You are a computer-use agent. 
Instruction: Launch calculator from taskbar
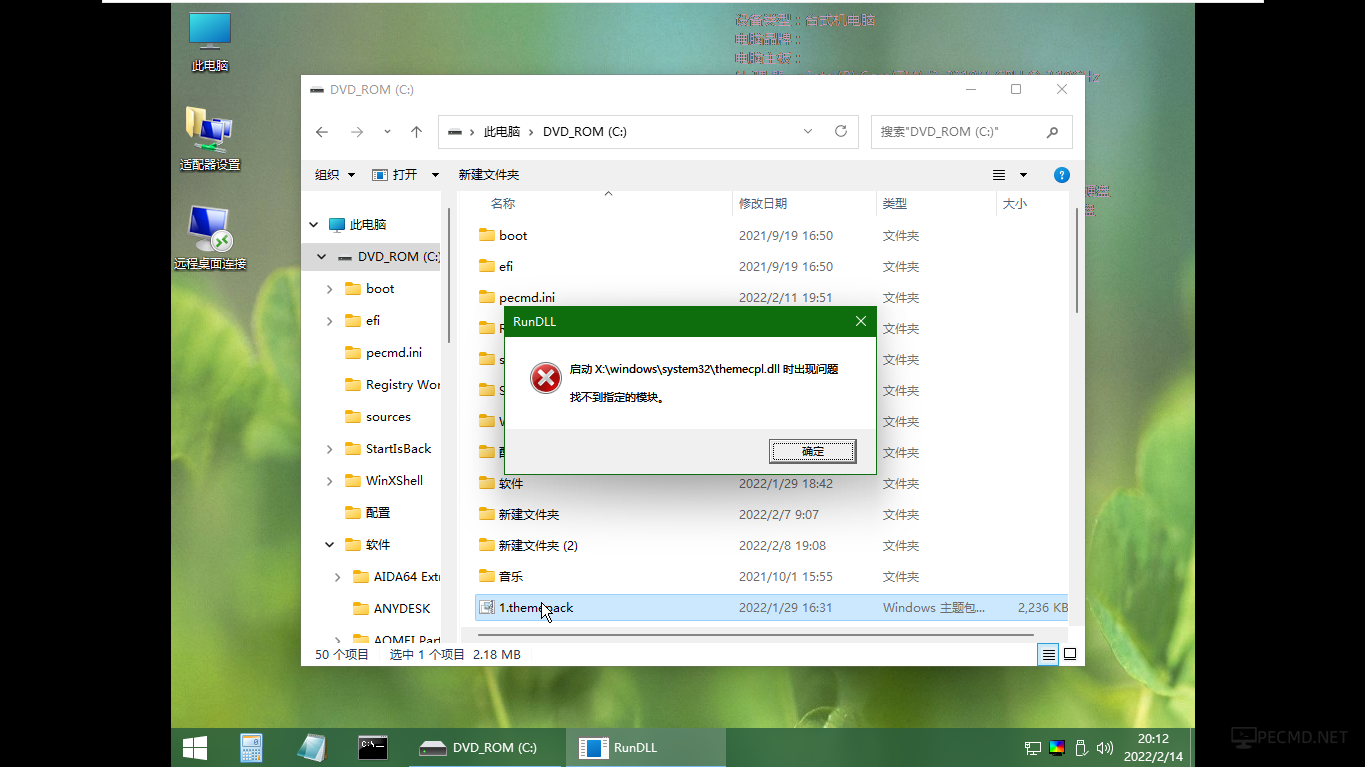click(251, 748)
